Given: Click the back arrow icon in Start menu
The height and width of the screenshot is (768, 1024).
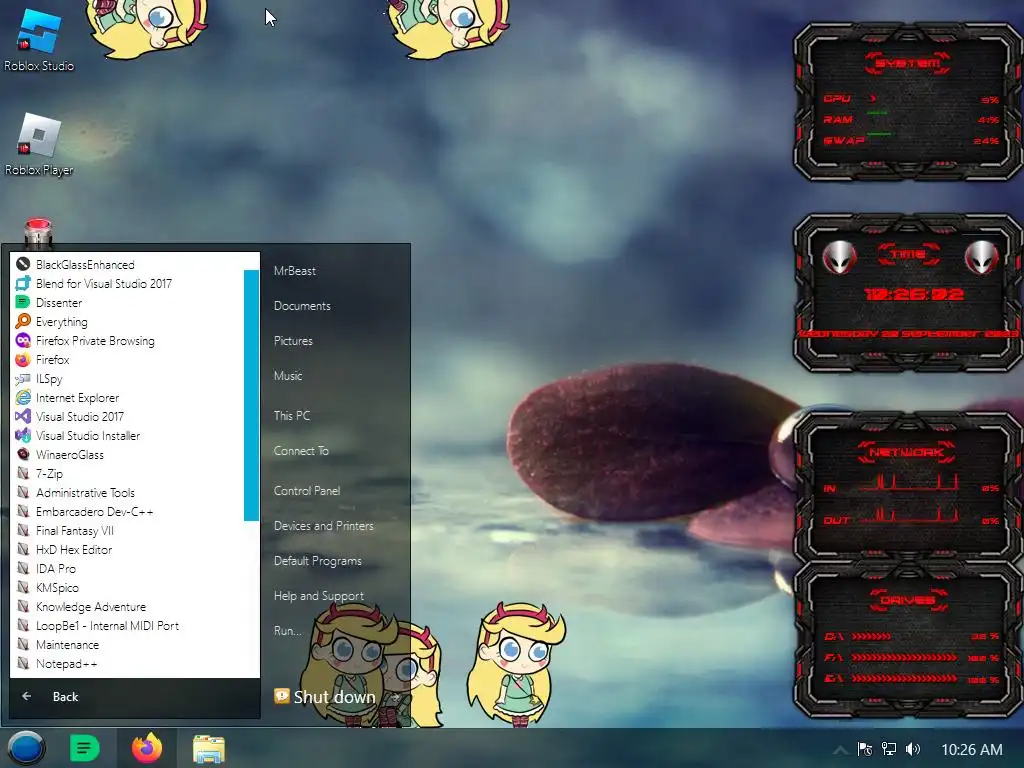Looking at the screenshot, I should [27, 696].
